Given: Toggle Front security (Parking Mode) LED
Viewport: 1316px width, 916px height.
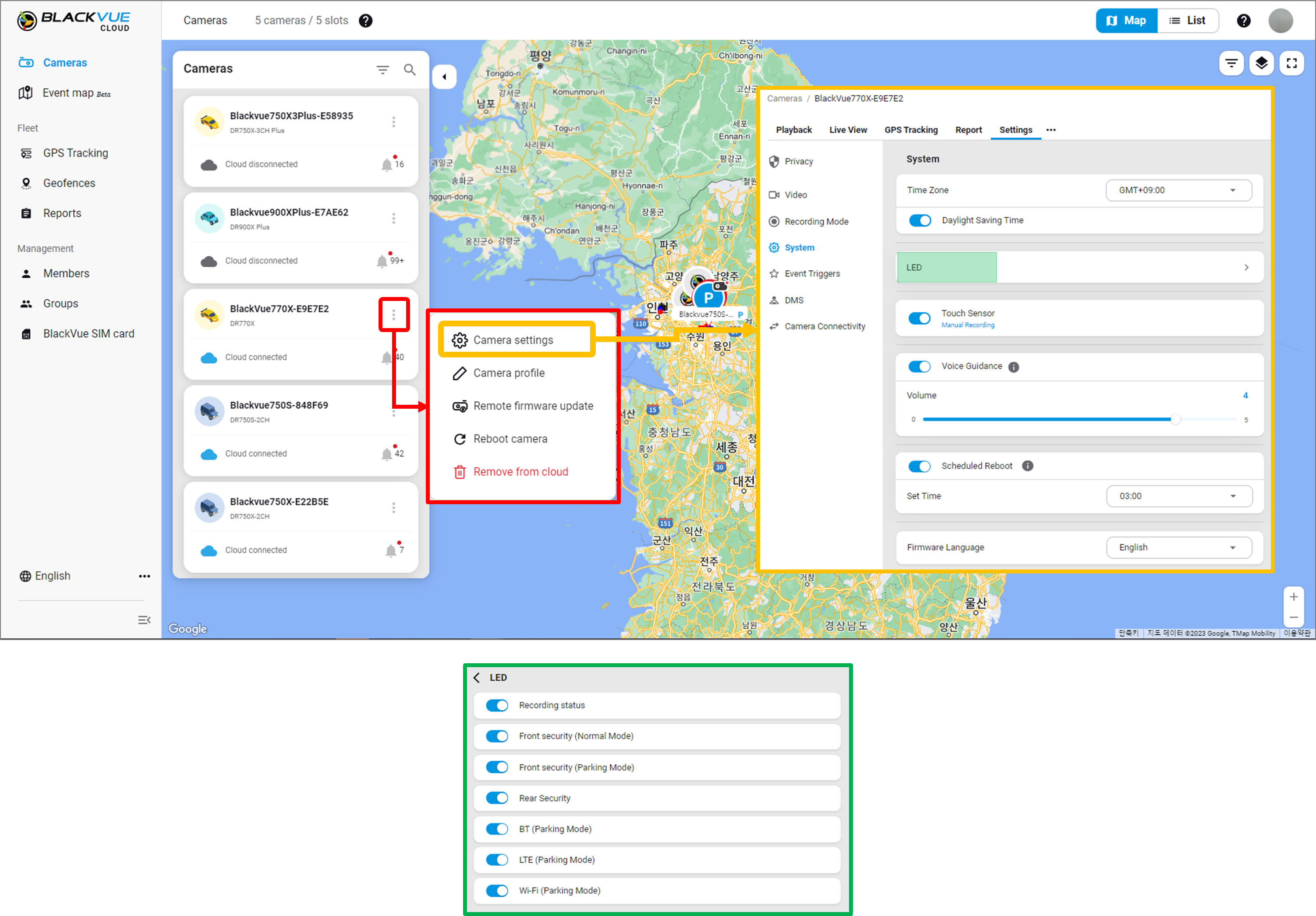Looking at the screenshot, I should pos(497,767).
